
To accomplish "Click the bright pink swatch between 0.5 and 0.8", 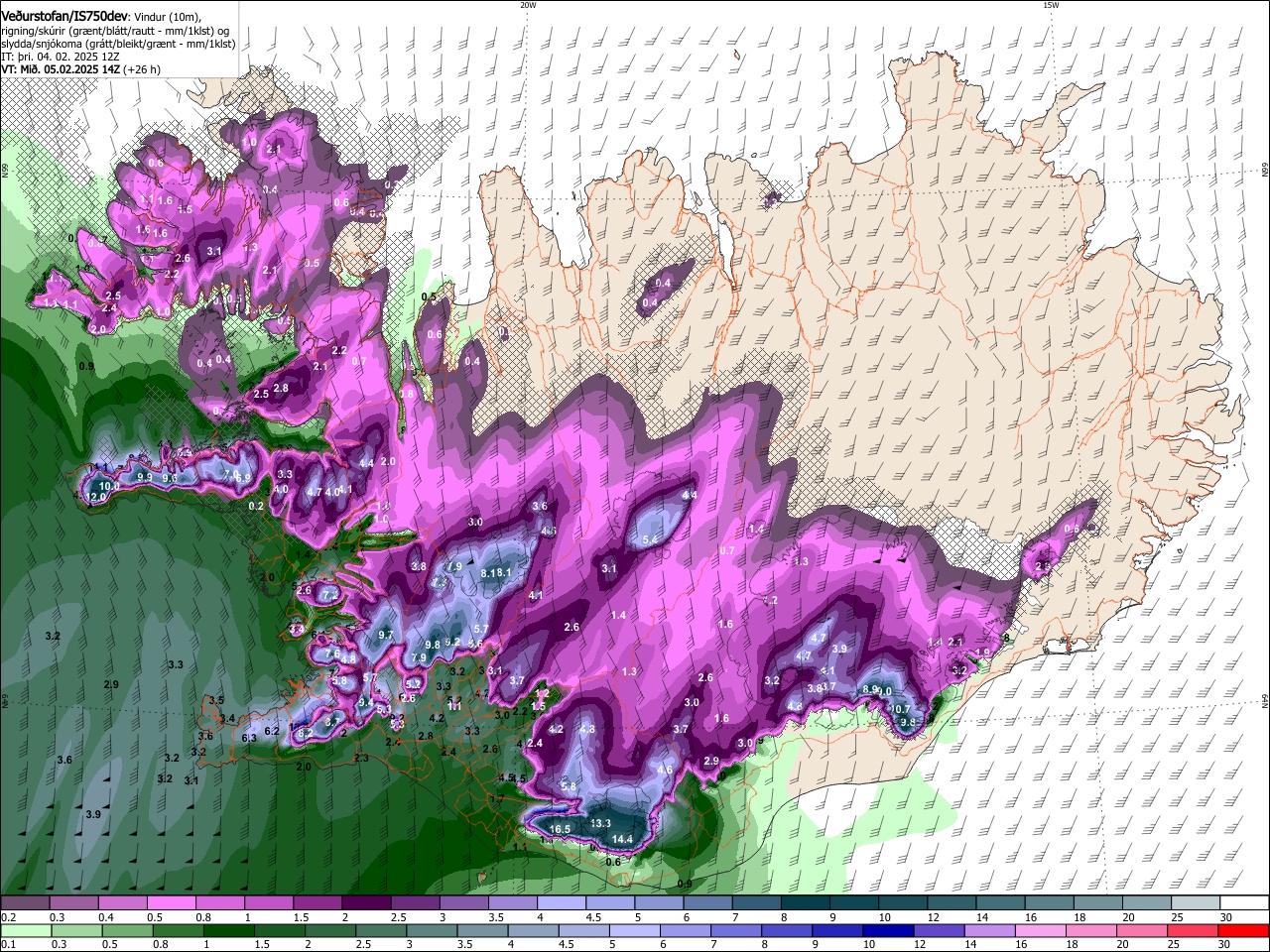I will tap(171, 903).
